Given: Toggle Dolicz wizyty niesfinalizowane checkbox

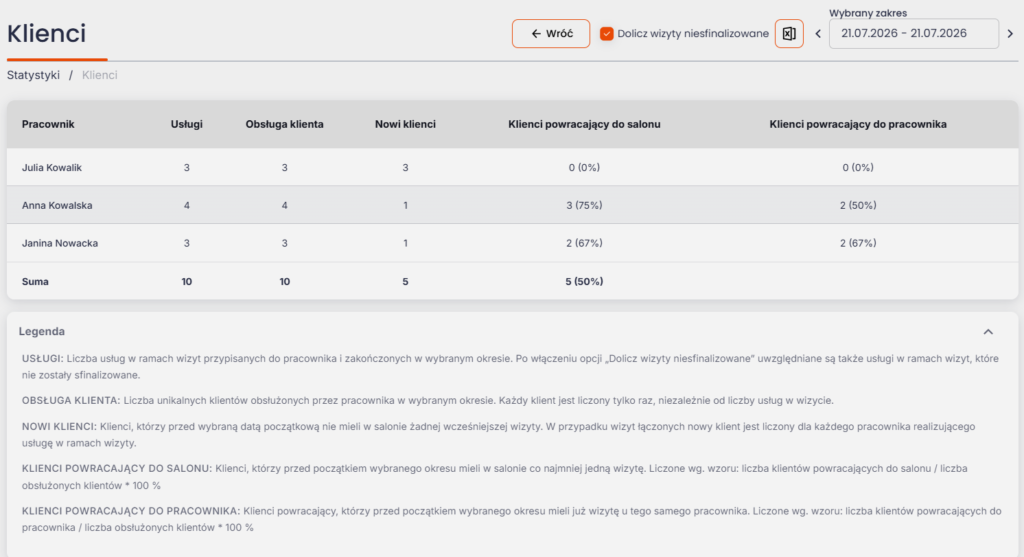Looking at the screenshot, I should pyautogui.click(x=607, y=33).
